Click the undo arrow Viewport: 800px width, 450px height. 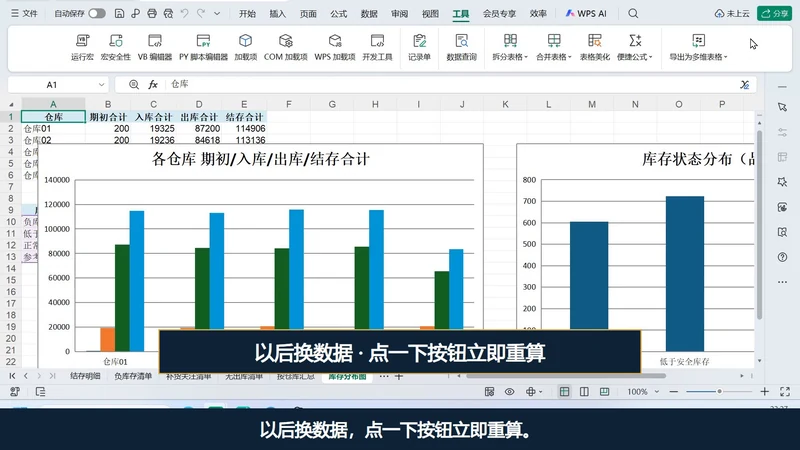coord(185,14)
